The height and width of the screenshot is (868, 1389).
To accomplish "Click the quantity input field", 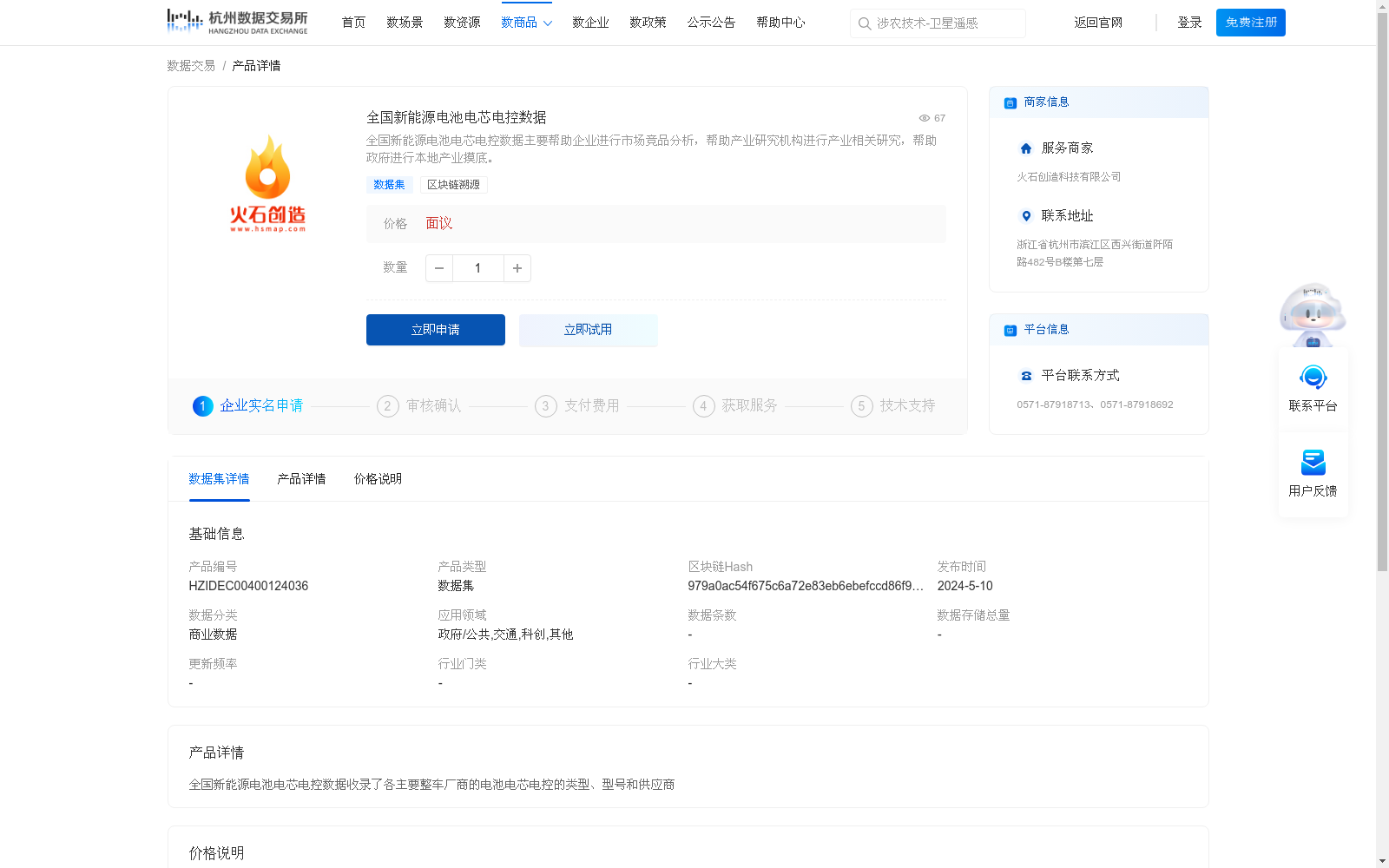I will [477, 268].
